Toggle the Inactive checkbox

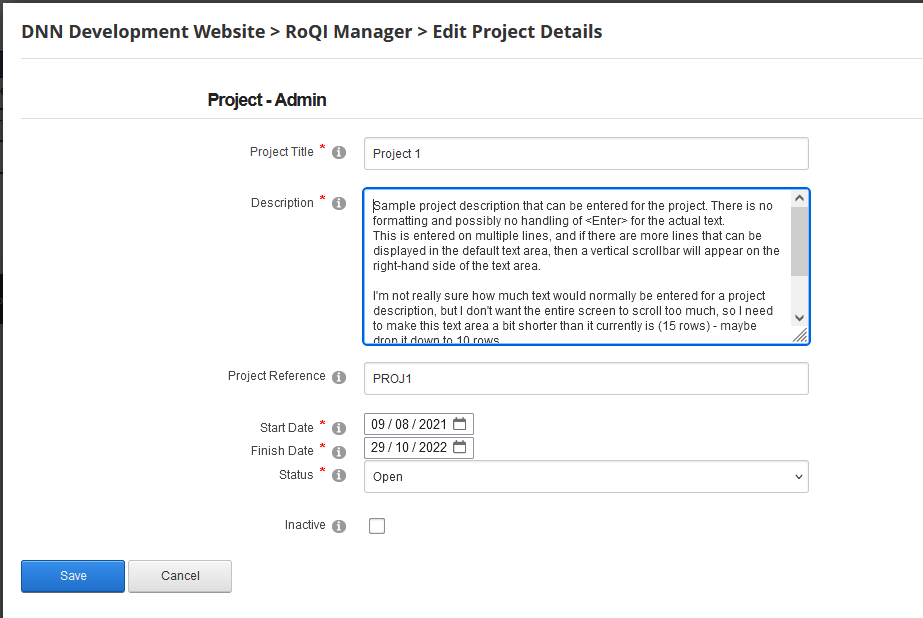click(377, 525)
